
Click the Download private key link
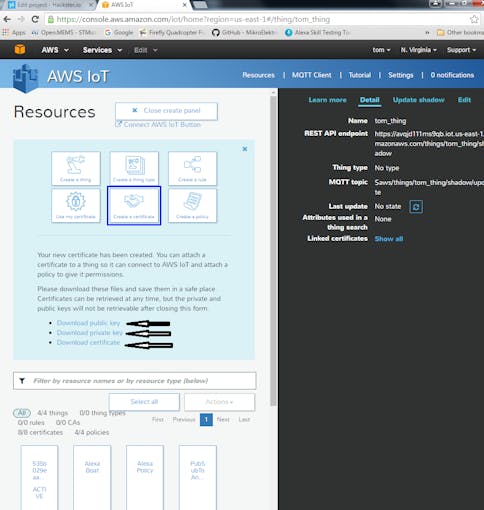[90, 333]
